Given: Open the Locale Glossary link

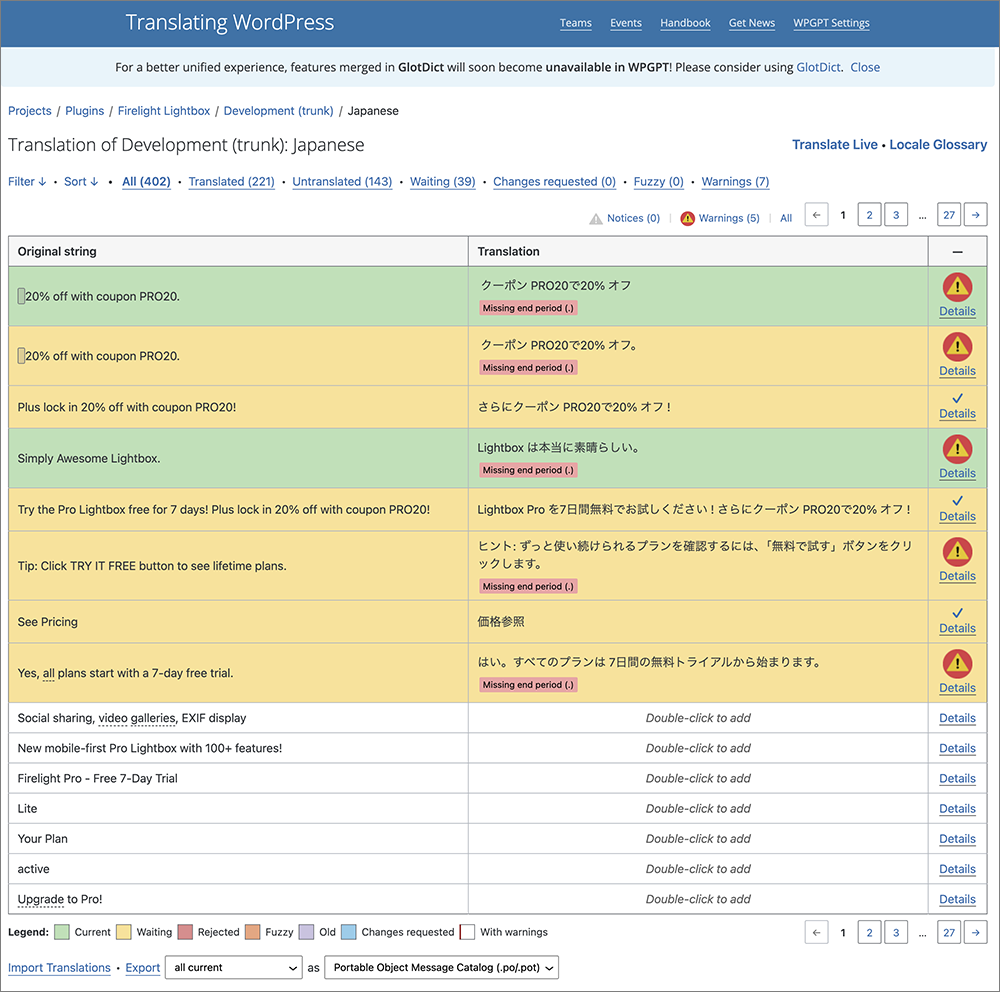Looking at the screenshot, I should point(938,145).
